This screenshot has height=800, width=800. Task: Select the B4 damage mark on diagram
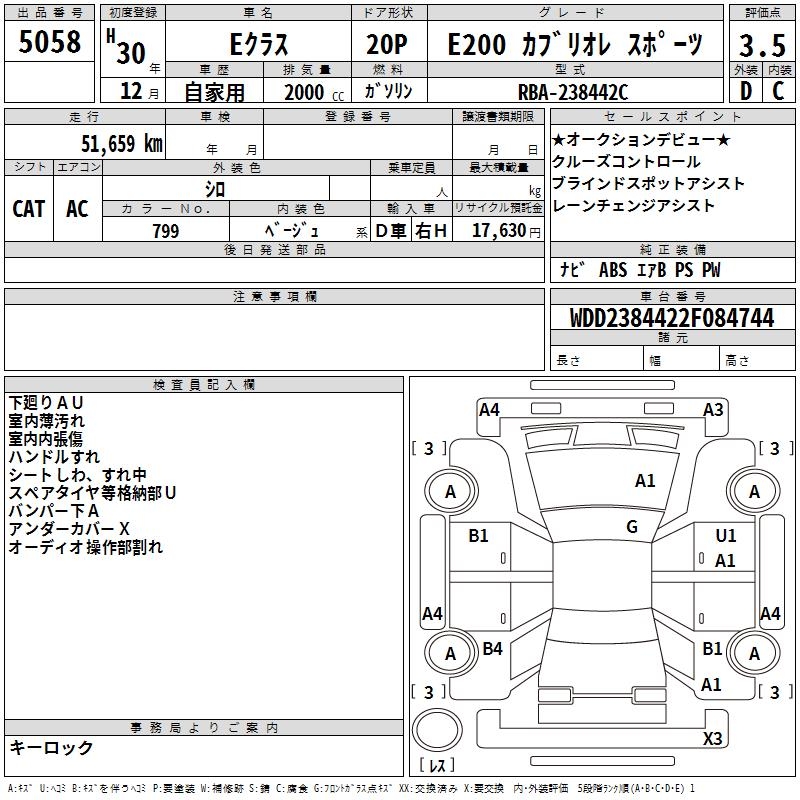tap(492, 649)
